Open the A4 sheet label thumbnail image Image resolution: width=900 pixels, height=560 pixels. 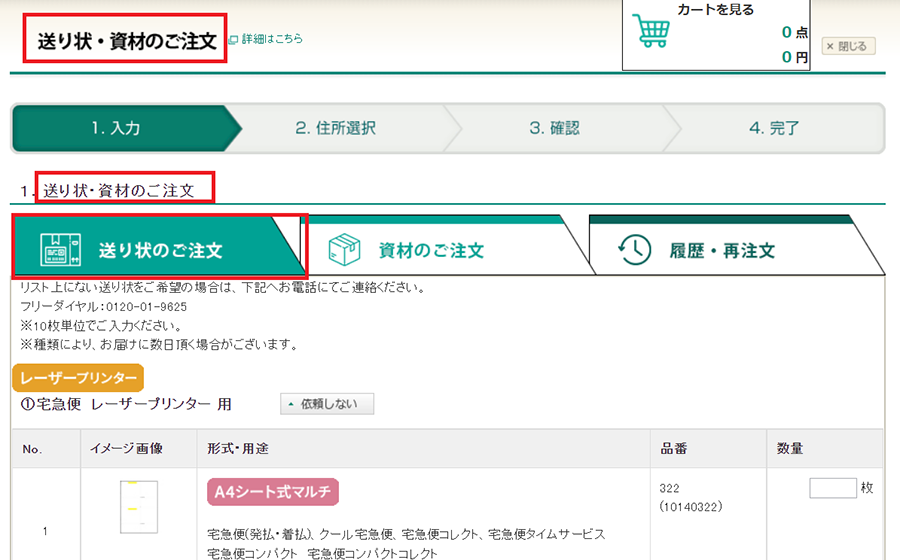(139, 507)
